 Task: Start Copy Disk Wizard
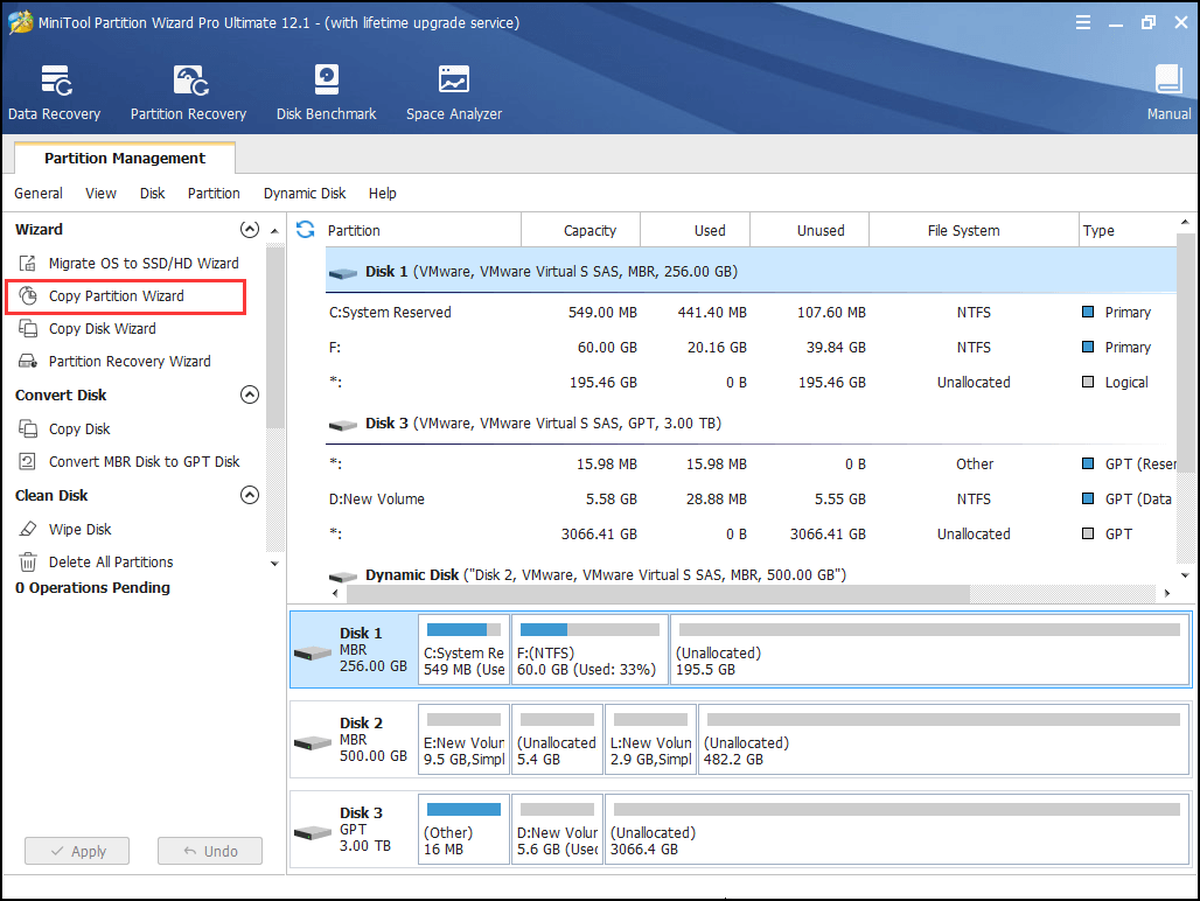(x=102, y=328)
